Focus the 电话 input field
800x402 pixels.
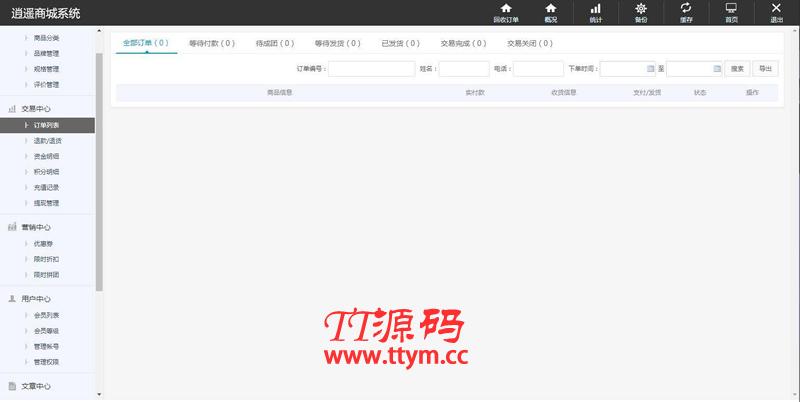tap(538, 69)
